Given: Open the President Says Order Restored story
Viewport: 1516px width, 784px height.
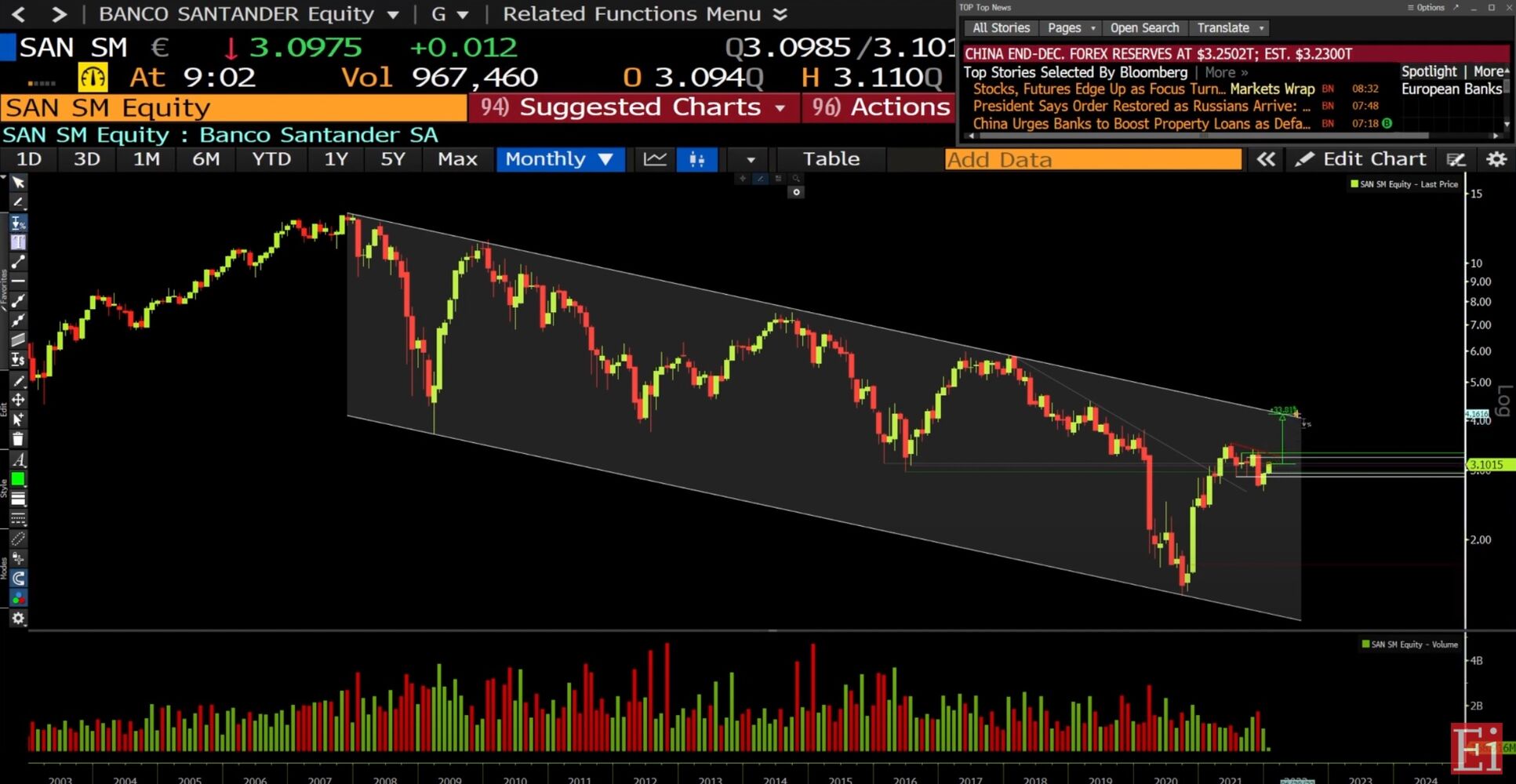Looking at the screenshot, I should 1141,106.
